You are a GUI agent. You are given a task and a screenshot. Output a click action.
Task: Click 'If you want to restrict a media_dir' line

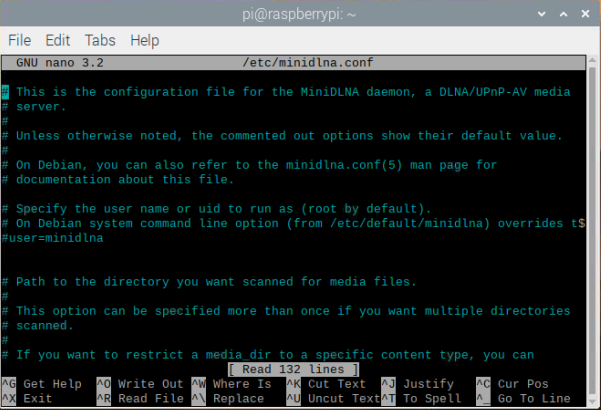tap(268, 355)
